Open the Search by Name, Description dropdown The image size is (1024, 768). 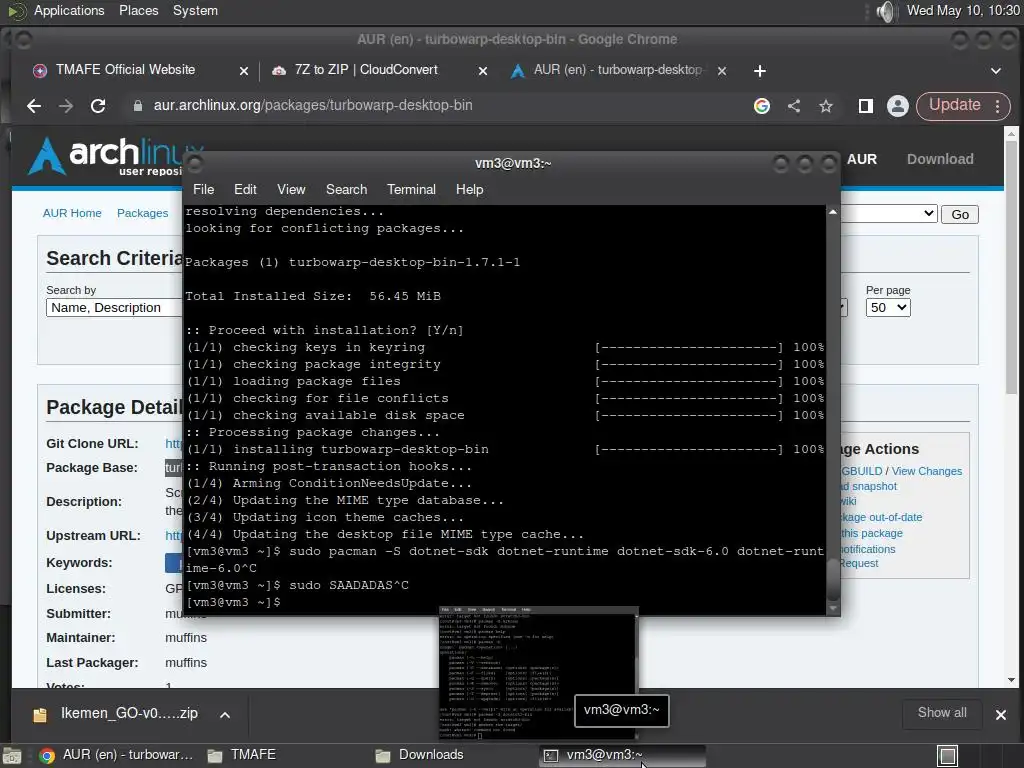point(114,308)
